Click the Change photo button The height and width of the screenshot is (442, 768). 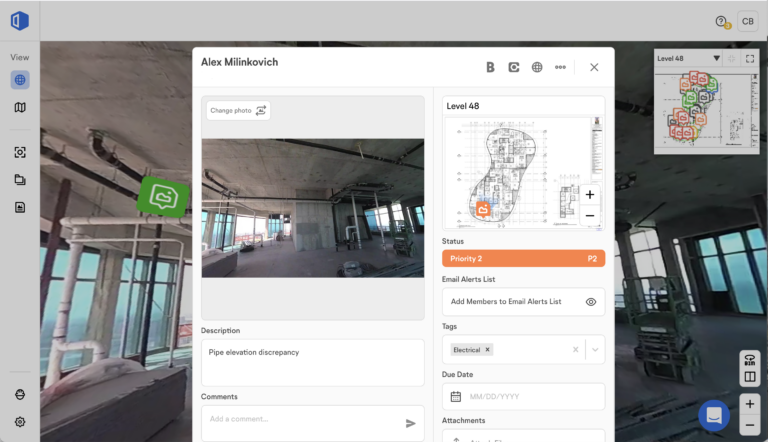click(238, 110)
